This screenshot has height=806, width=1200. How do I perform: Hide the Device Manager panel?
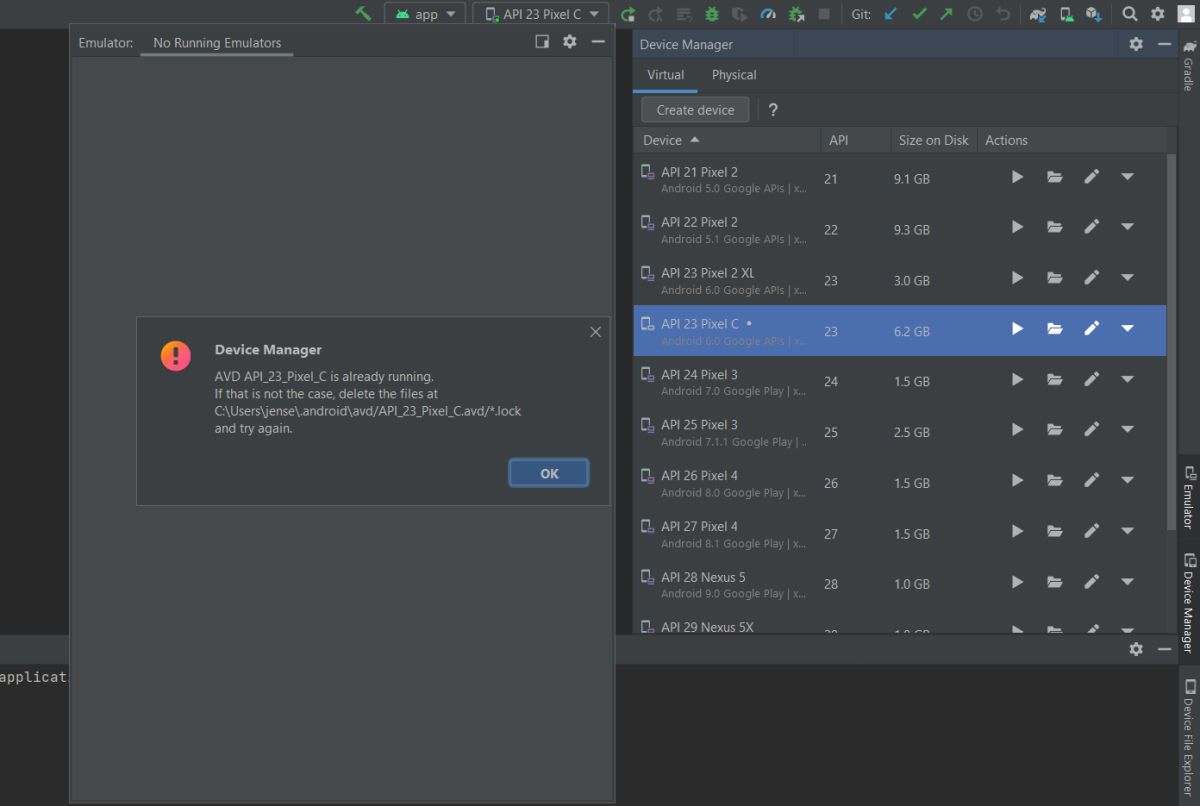pos(1164,44)
